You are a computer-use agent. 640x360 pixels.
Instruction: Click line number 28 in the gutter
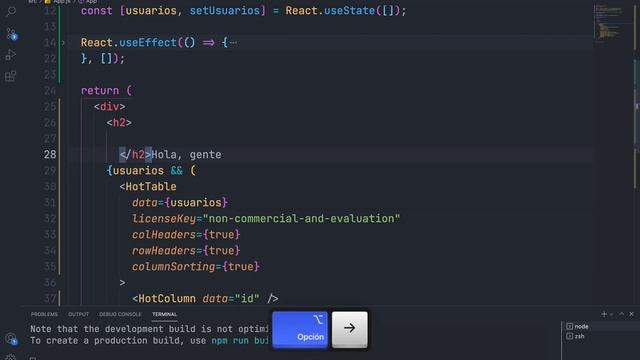coord(50,155)
